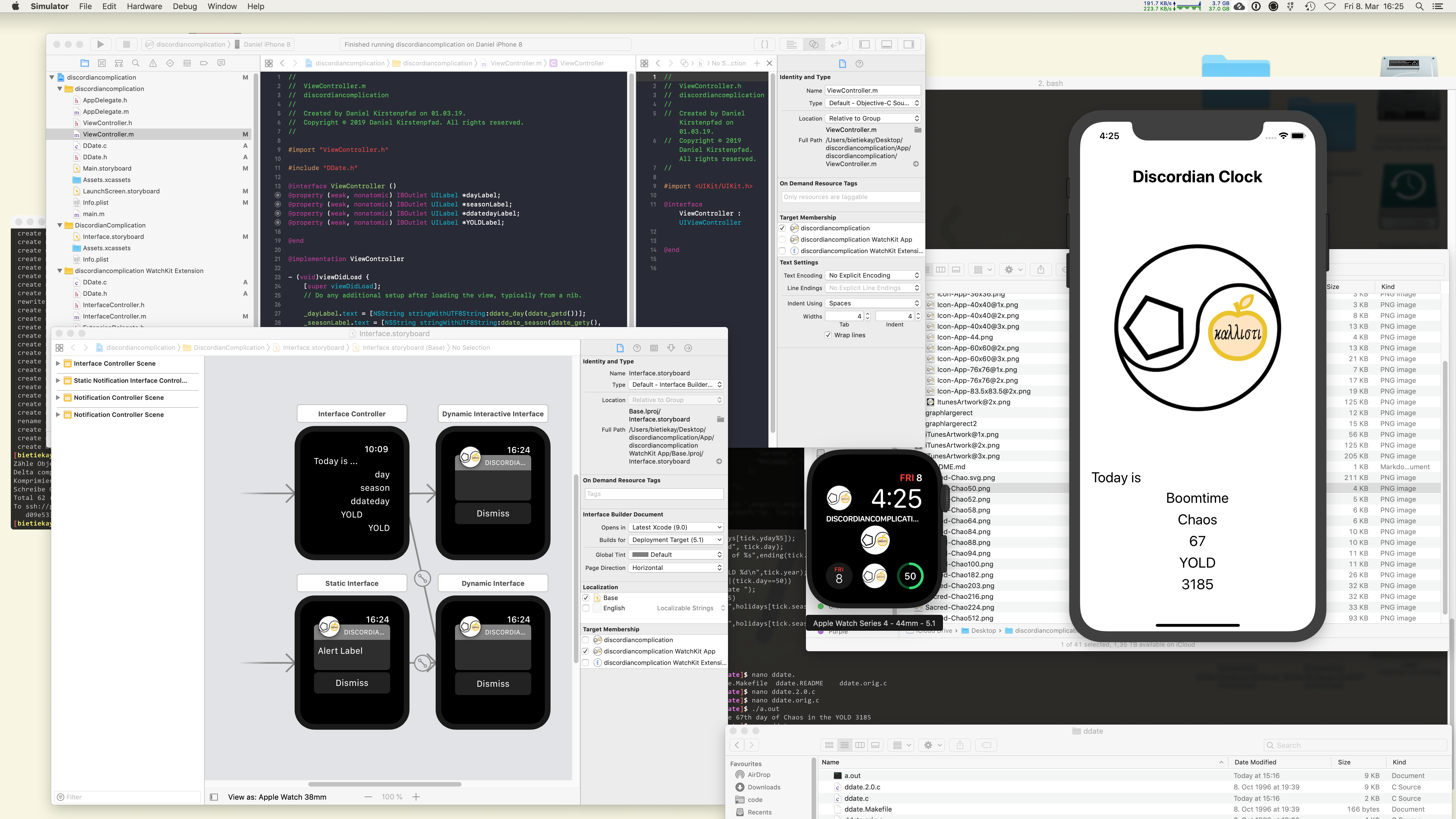Open the file Type dropdown Default Objective-C Source

pos(873,103)
